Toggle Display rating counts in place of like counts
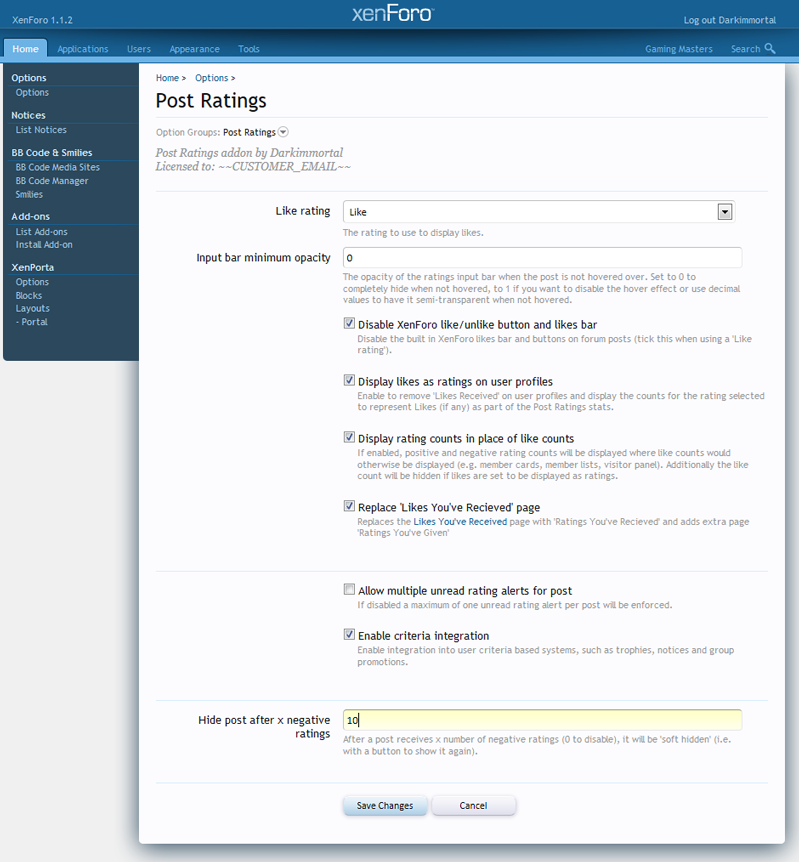799x862 pixels. pyautogui.click(x=349, y=437)
